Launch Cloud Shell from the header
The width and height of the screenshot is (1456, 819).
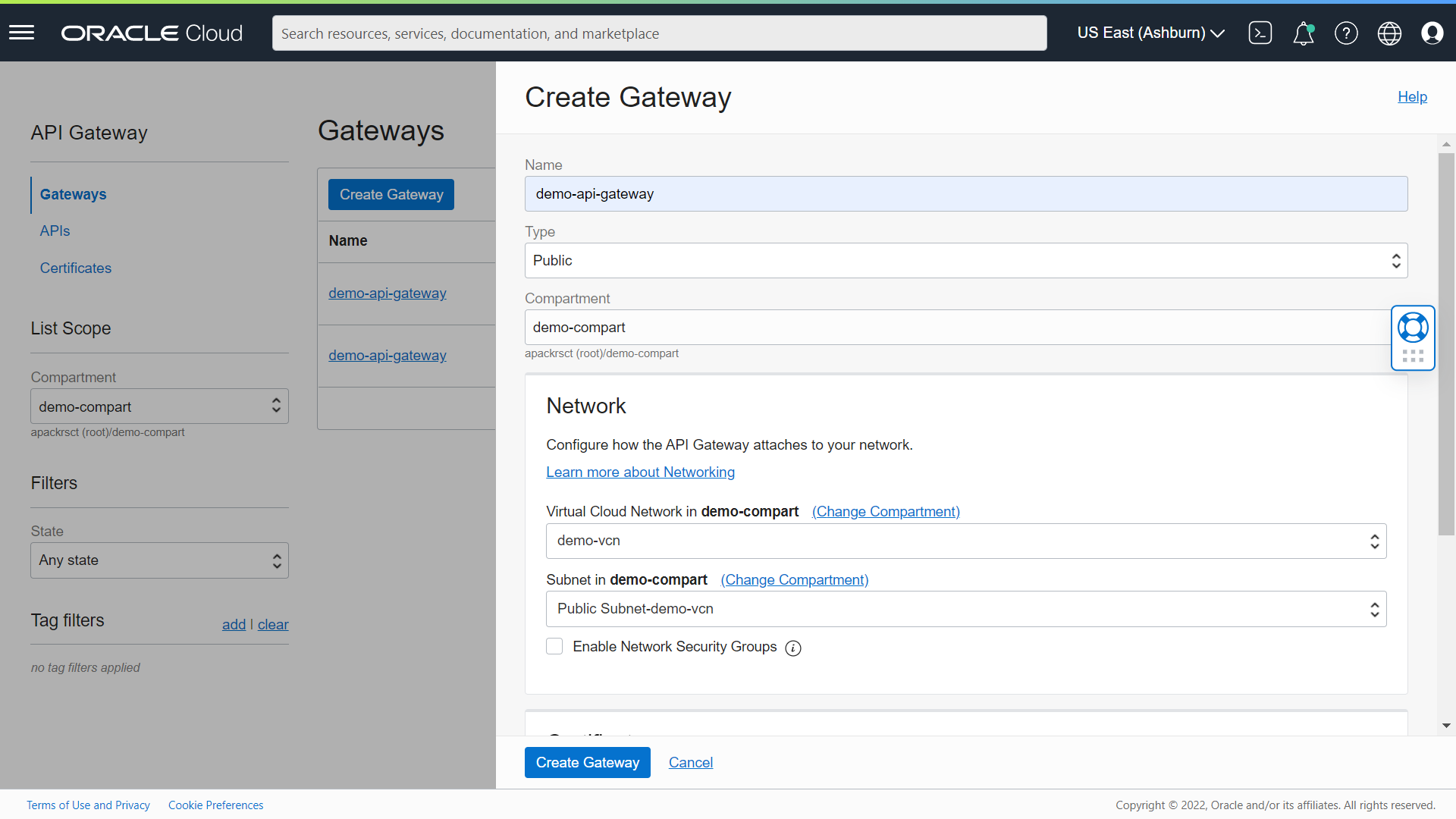[x=1260, y=33]
